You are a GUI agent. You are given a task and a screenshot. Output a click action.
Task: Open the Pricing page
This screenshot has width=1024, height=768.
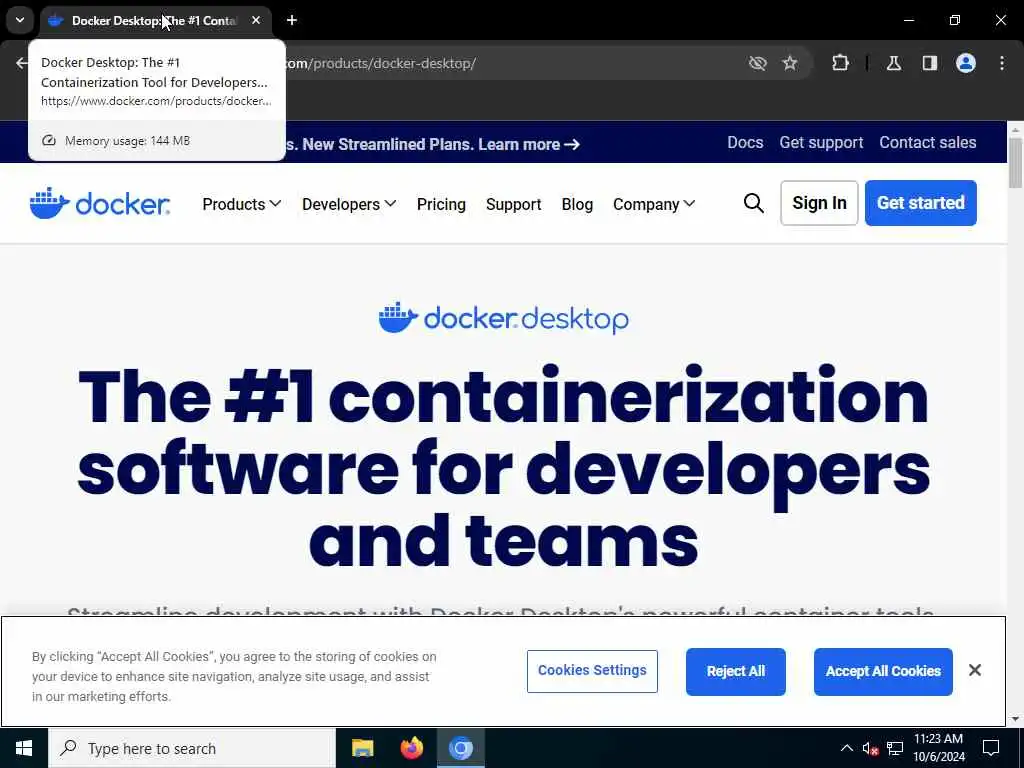[x=441, y=204]
